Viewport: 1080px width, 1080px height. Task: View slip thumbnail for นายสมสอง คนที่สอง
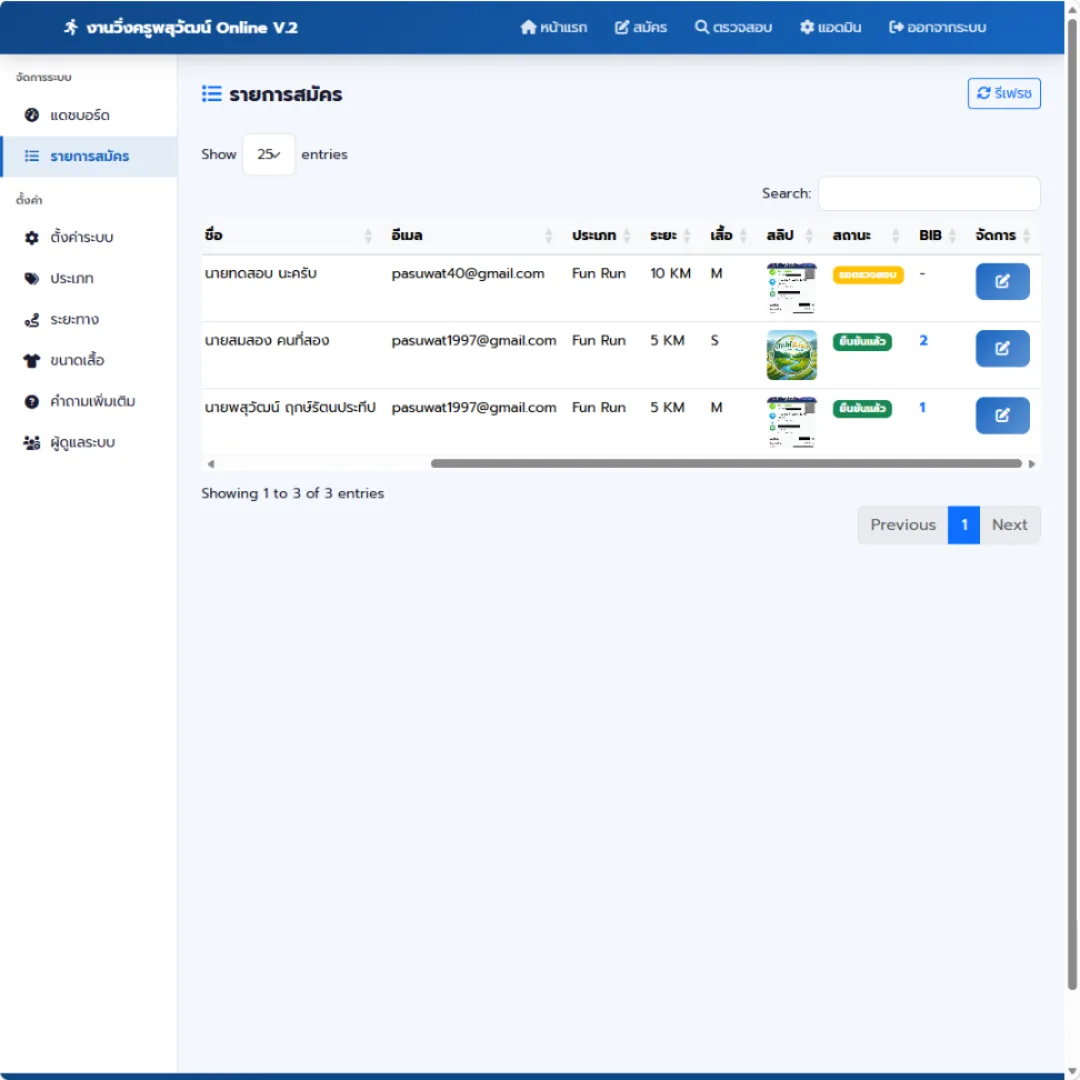tap(791, 355)
